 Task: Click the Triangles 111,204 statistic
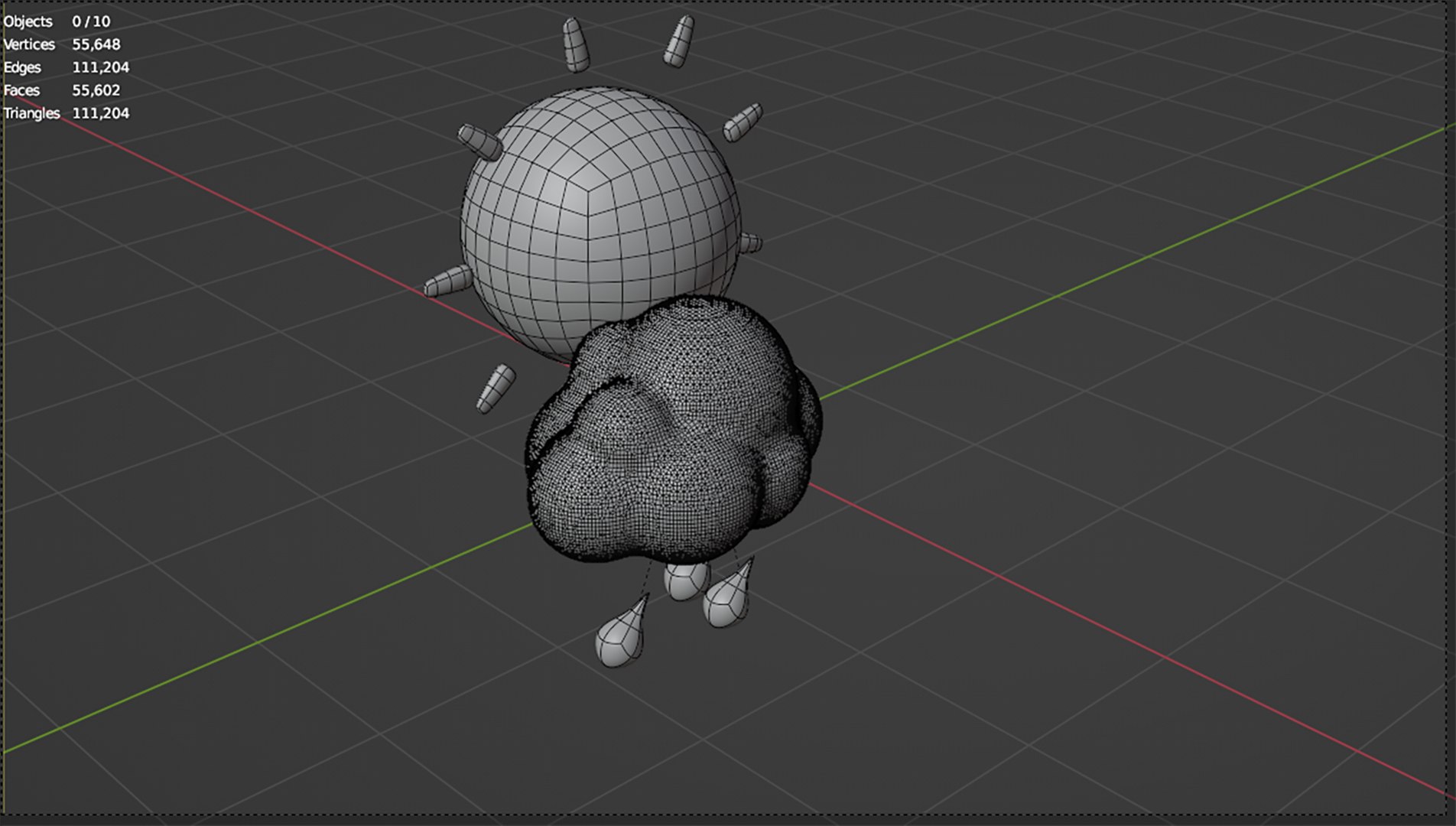[67, 113]
